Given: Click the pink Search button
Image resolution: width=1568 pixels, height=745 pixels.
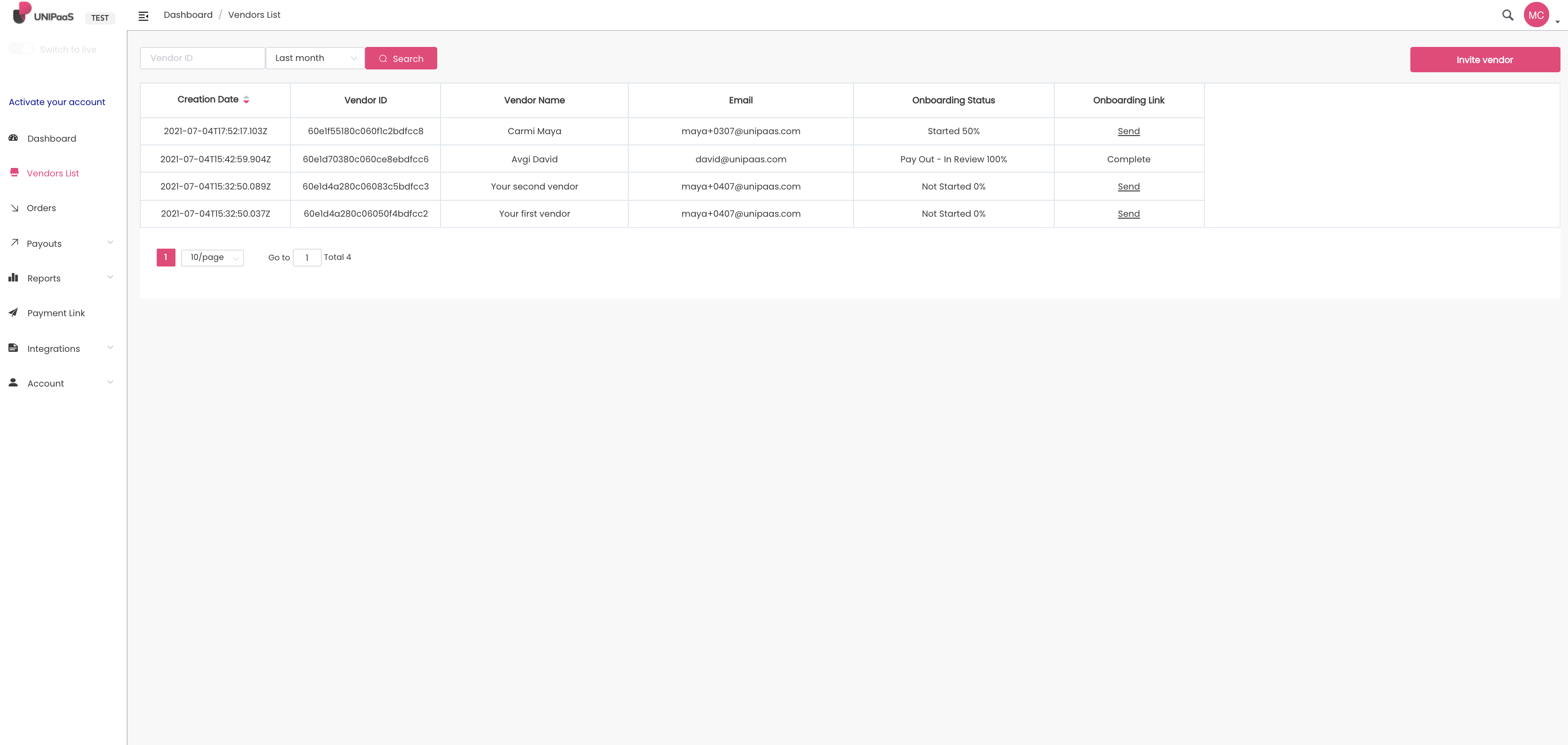Looking at the screenshot, I should tap(401, 59).
